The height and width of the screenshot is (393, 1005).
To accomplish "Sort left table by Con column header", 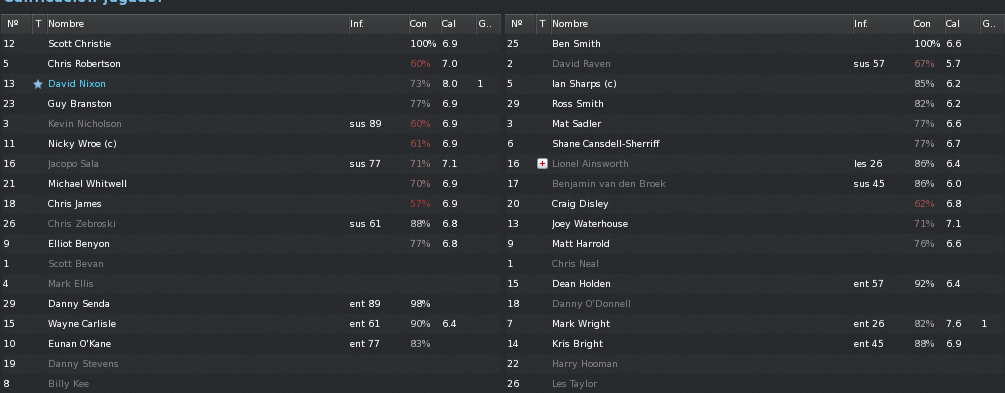I will (x=424, y=24).
